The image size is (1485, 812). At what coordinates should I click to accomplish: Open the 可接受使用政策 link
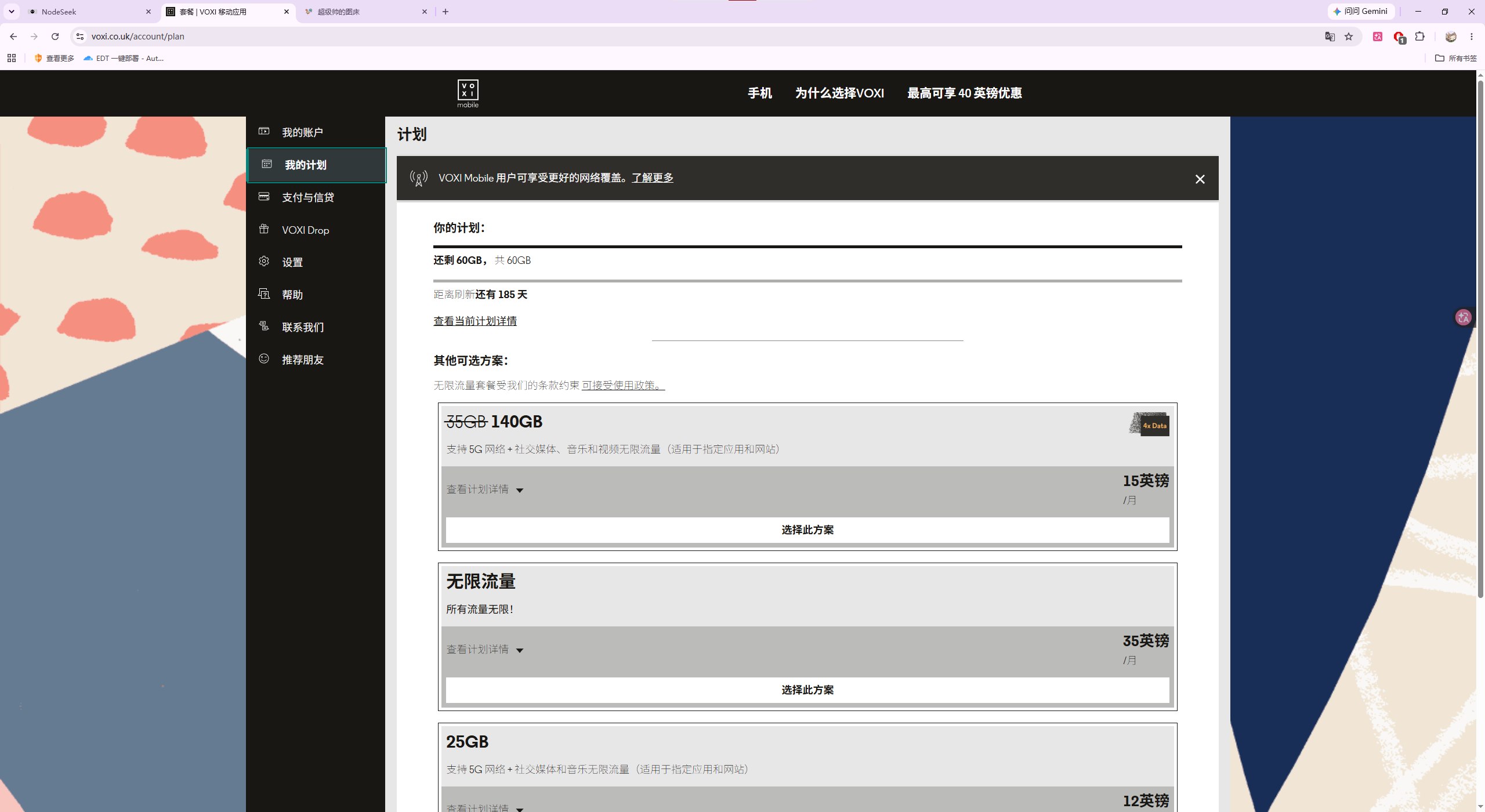point(624,385)
